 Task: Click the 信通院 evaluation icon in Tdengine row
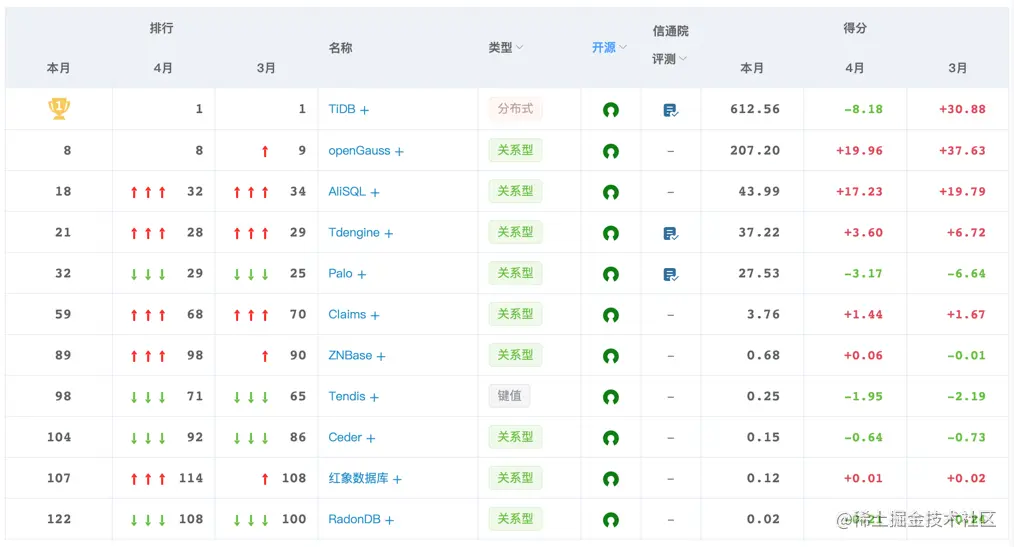671,233
